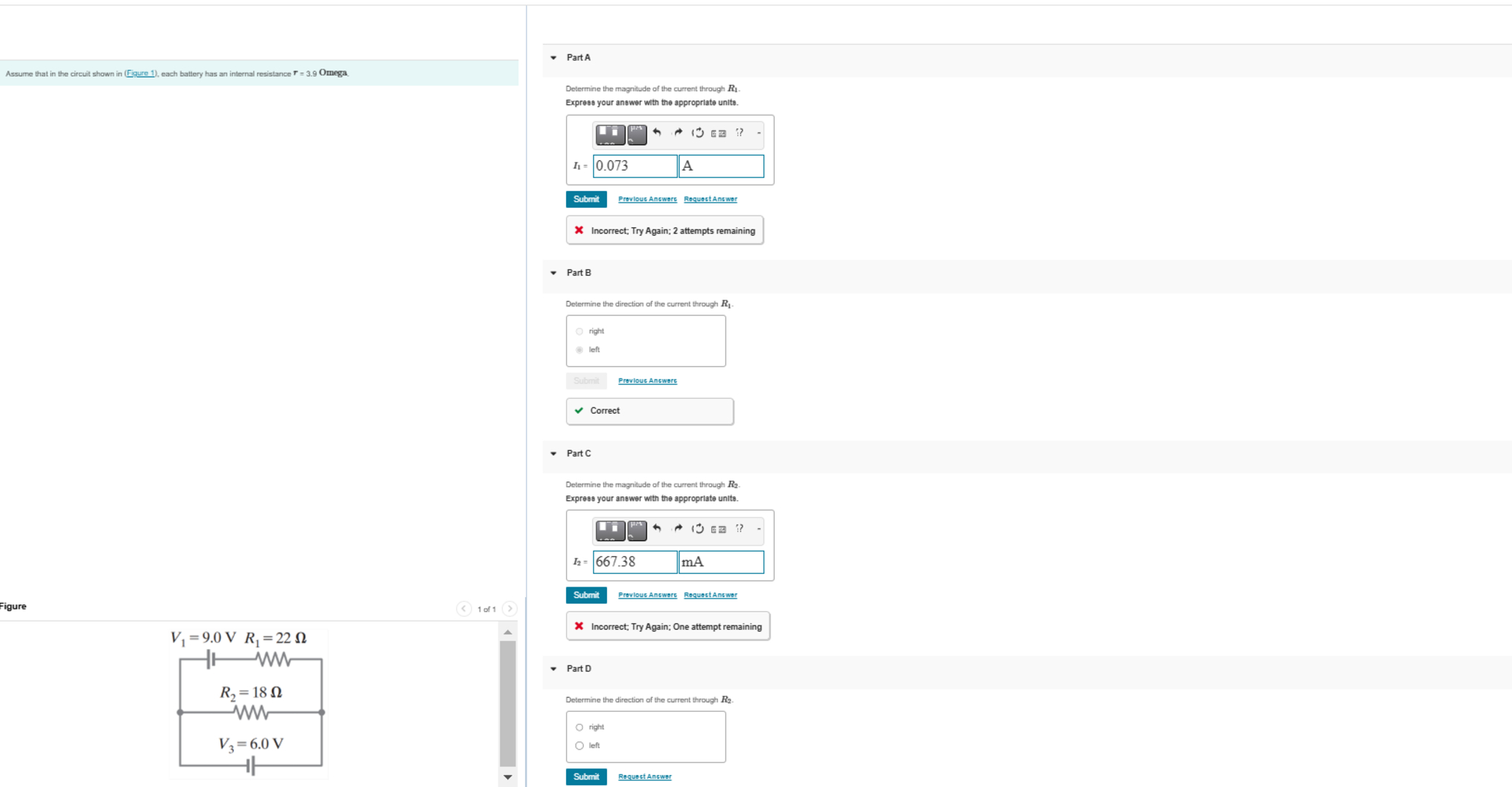Open the Figure 1 link in the problem statement
Image resolution: width=1512 pixels, height=787 pixels.
coord(141,73)
